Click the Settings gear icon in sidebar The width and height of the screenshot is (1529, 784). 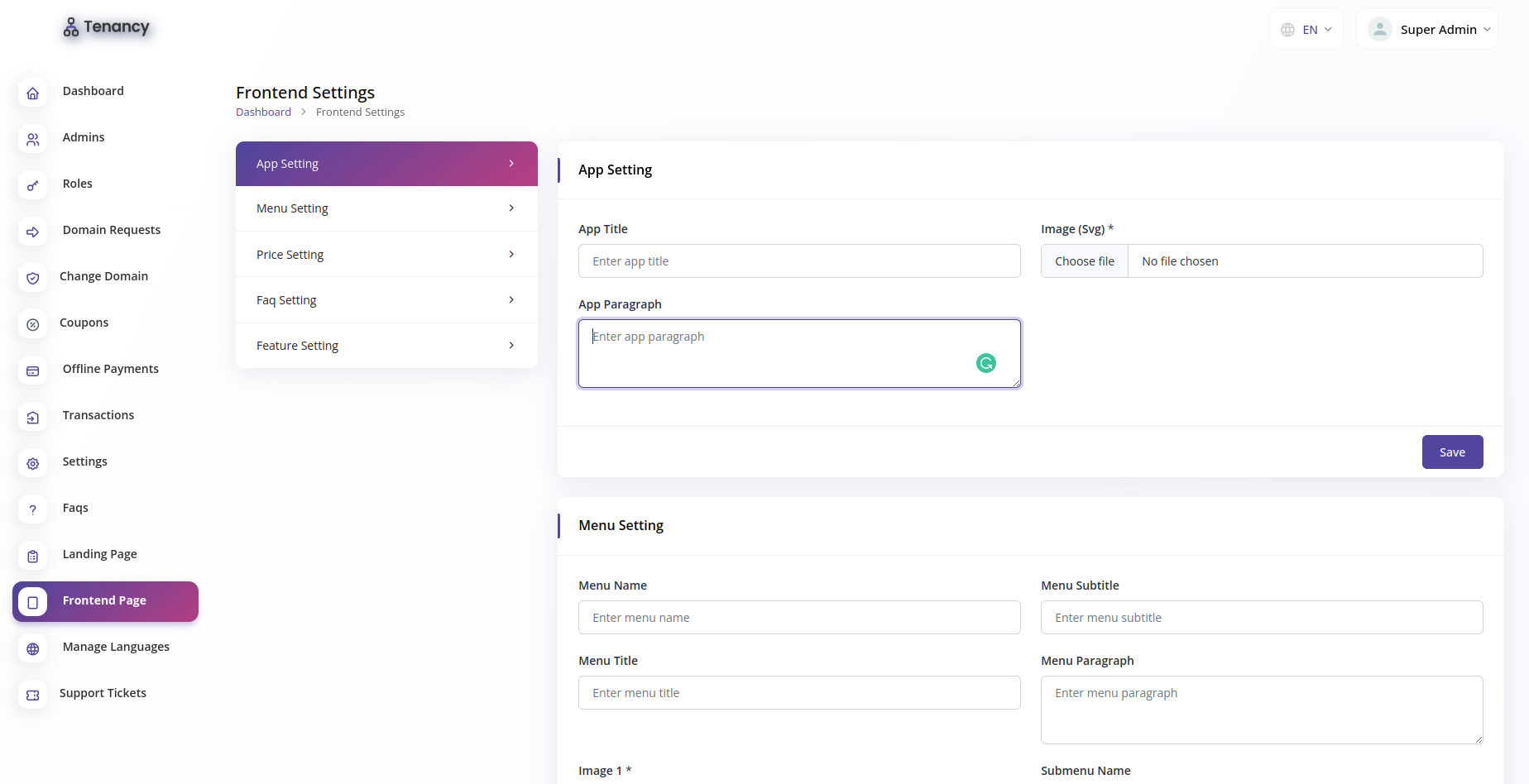coord(32,464)
